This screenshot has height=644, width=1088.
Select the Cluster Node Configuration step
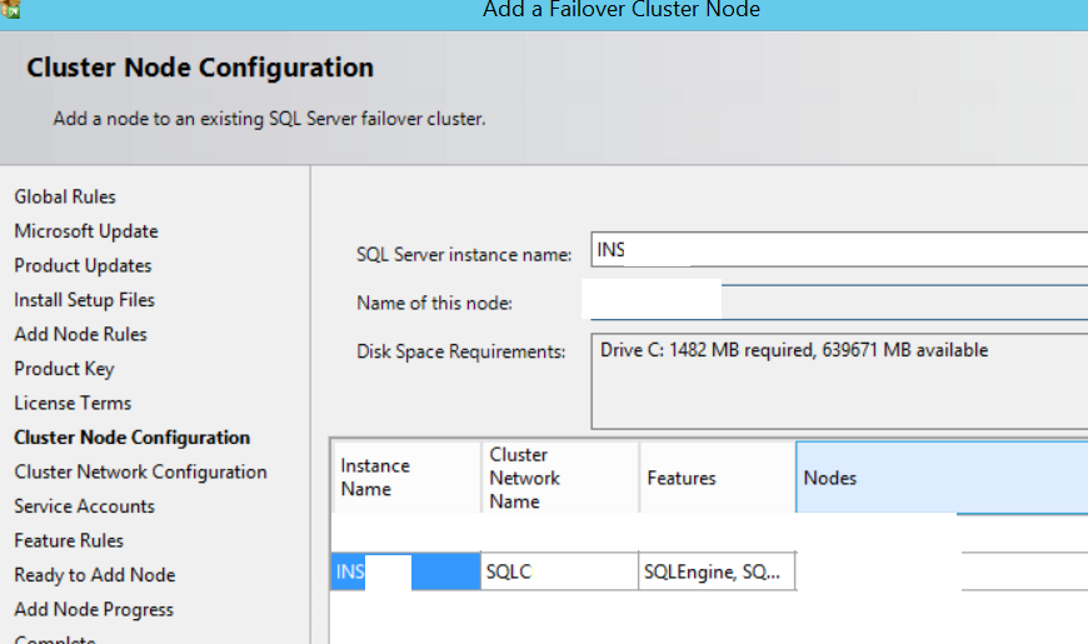tap(132, 437)
